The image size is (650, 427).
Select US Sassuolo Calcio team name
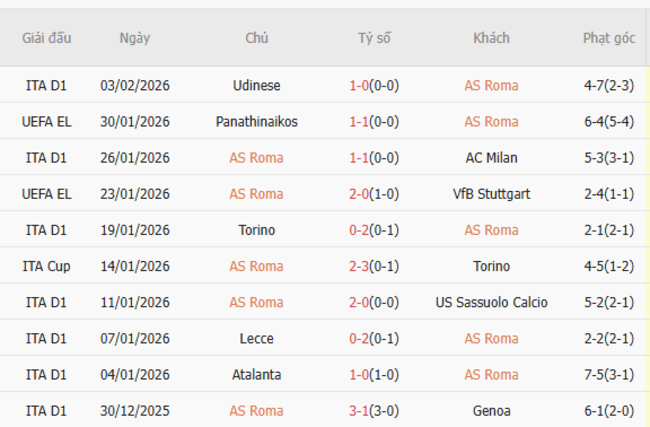[491, 302]
